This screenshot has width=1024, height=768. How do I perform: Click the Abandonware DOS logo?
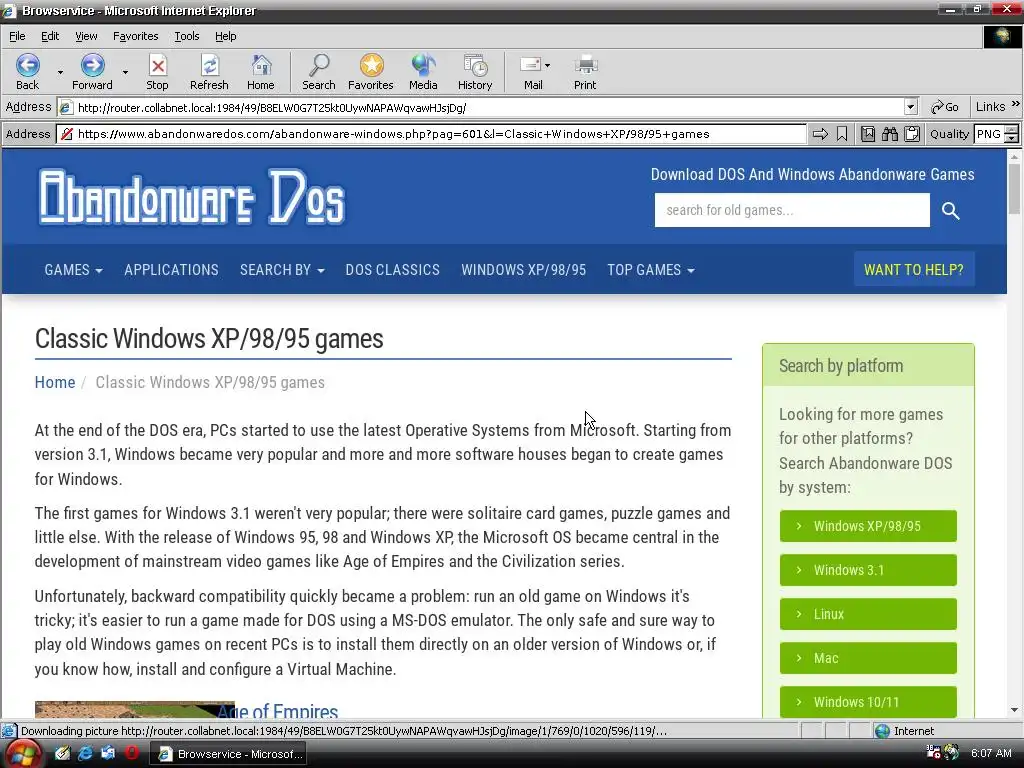click(191, 197)
